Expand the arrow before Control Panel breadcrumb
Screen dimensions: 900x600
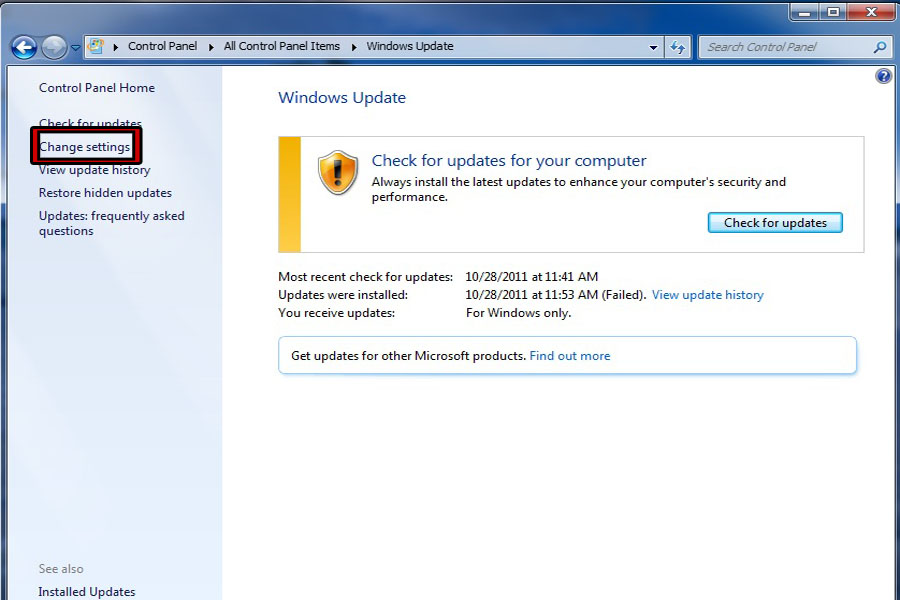[115, 47]
